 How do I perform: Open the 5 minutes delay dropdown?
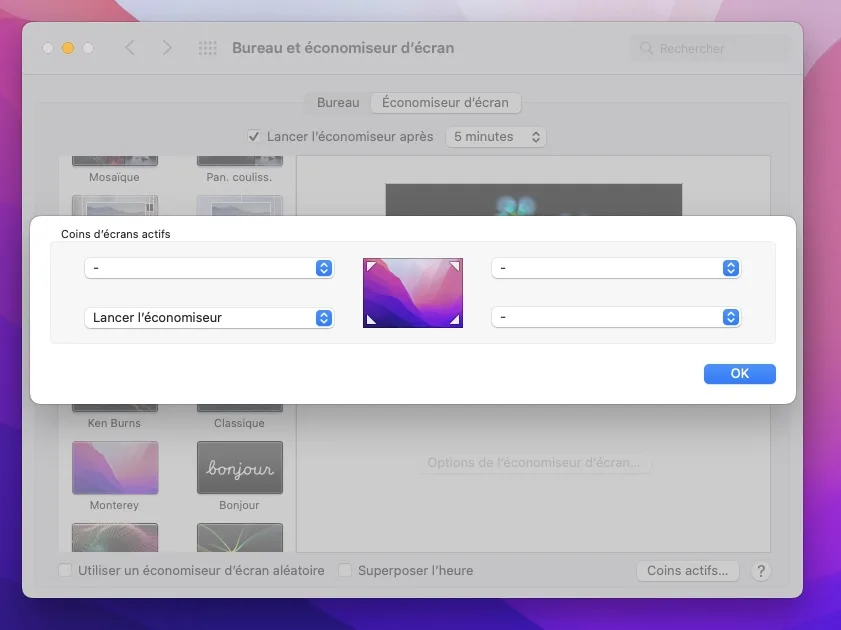pos(496,137)
